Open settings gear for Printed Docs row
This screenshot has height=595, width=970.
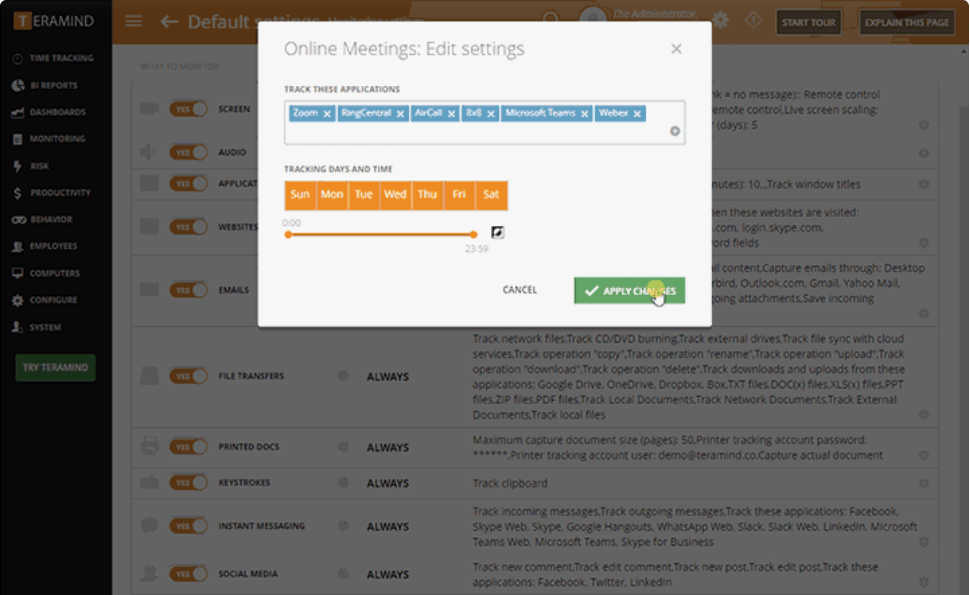click(924, 455)
